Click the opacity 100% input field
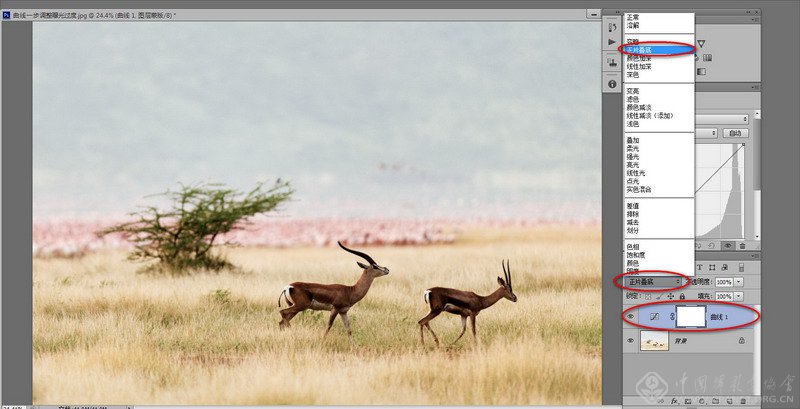800x409 pixels. click(724, 282)
